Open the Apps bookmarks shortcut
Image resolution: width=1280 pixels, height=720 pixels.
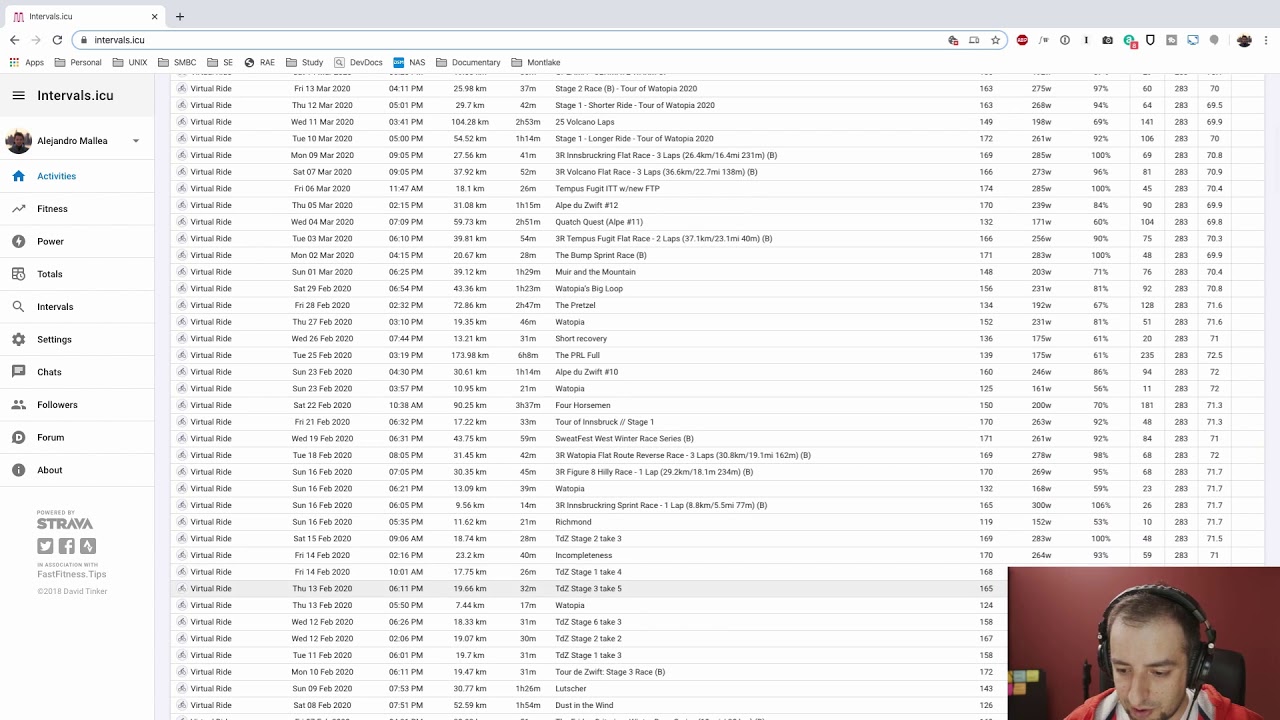pyautogui.click(x=27, y=62)
